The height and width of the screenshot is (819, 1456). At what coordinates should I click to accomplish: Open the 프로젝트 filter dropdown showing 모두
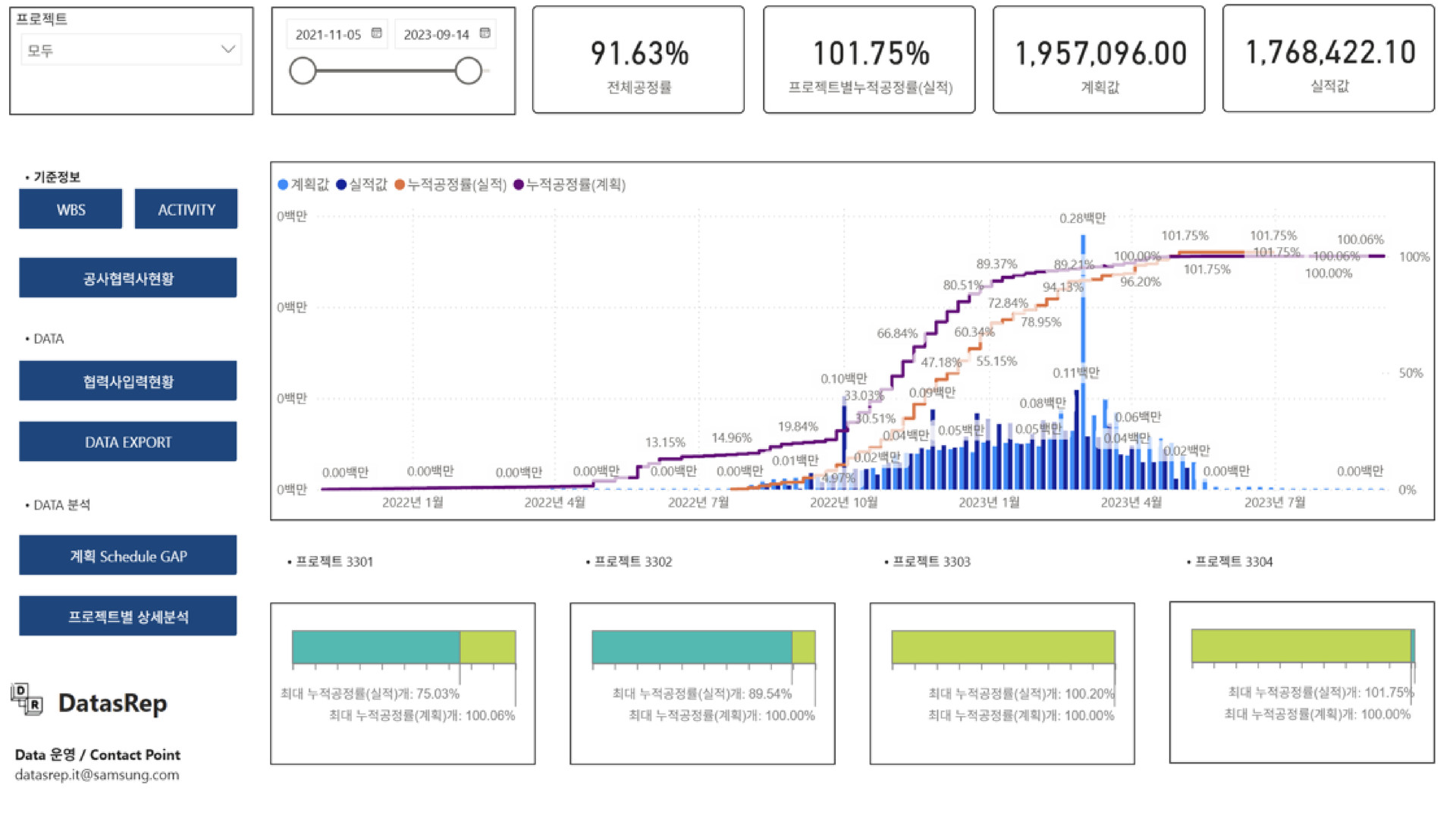tap(129, 49)
